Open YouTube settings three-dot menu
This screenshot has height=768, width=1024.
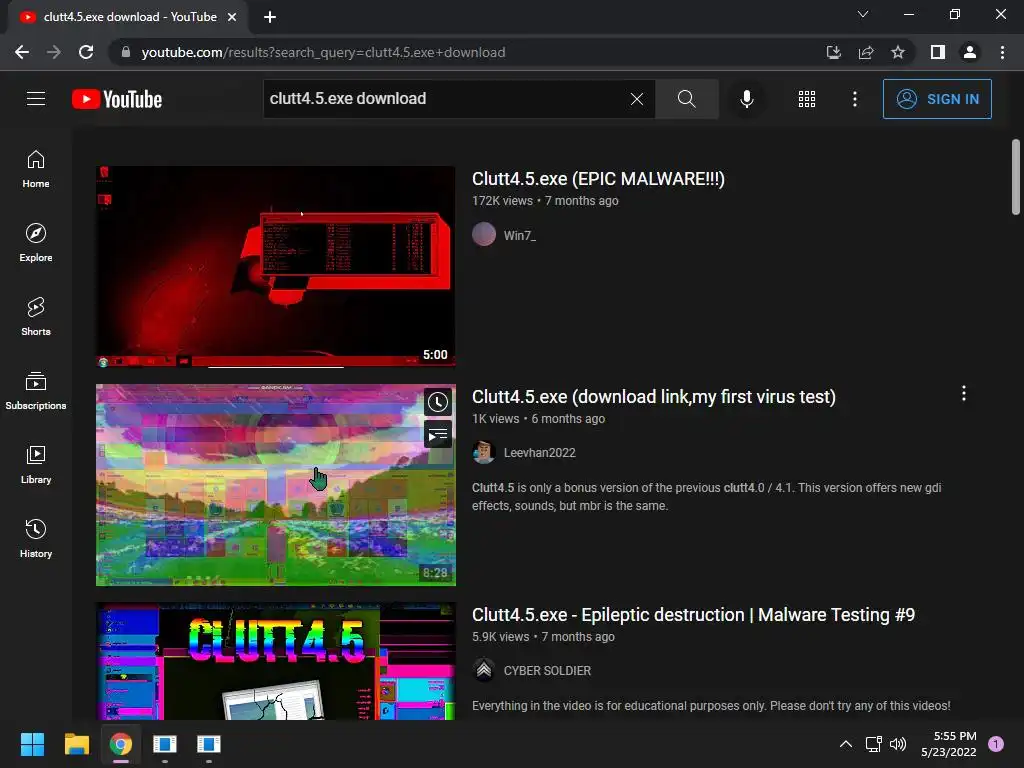click(x=855, y=99)
